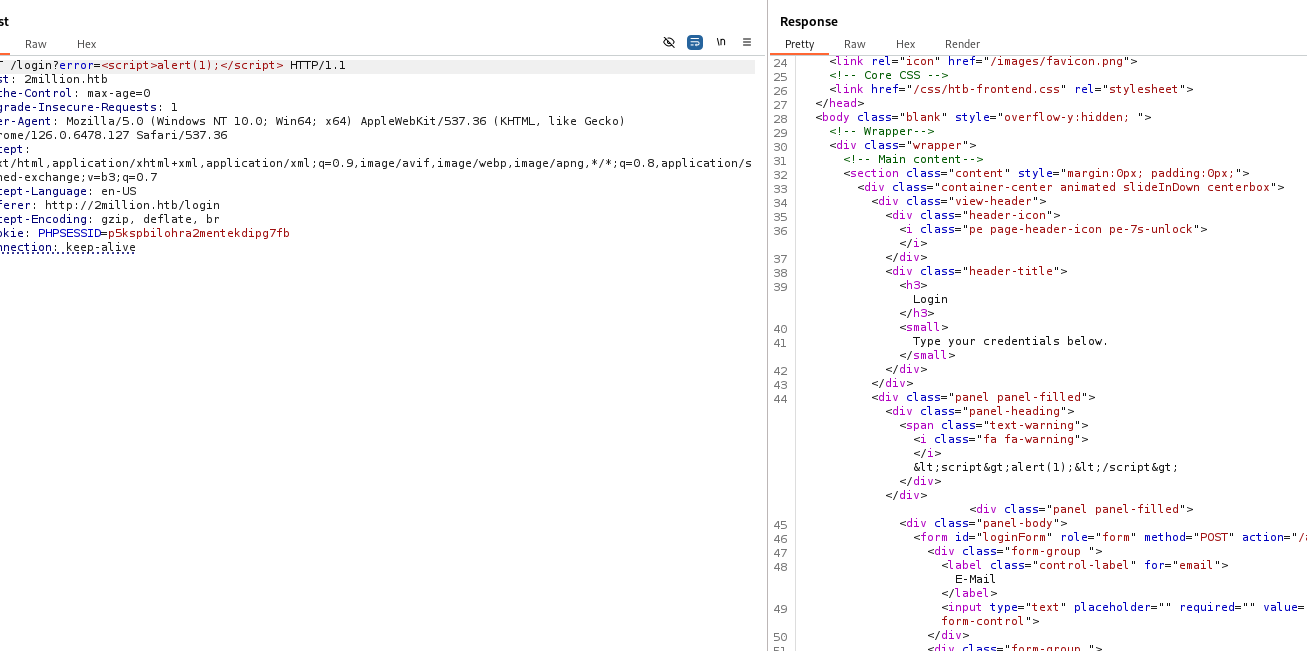Click the gzip, deflate, br encoding value

point(160,219)
